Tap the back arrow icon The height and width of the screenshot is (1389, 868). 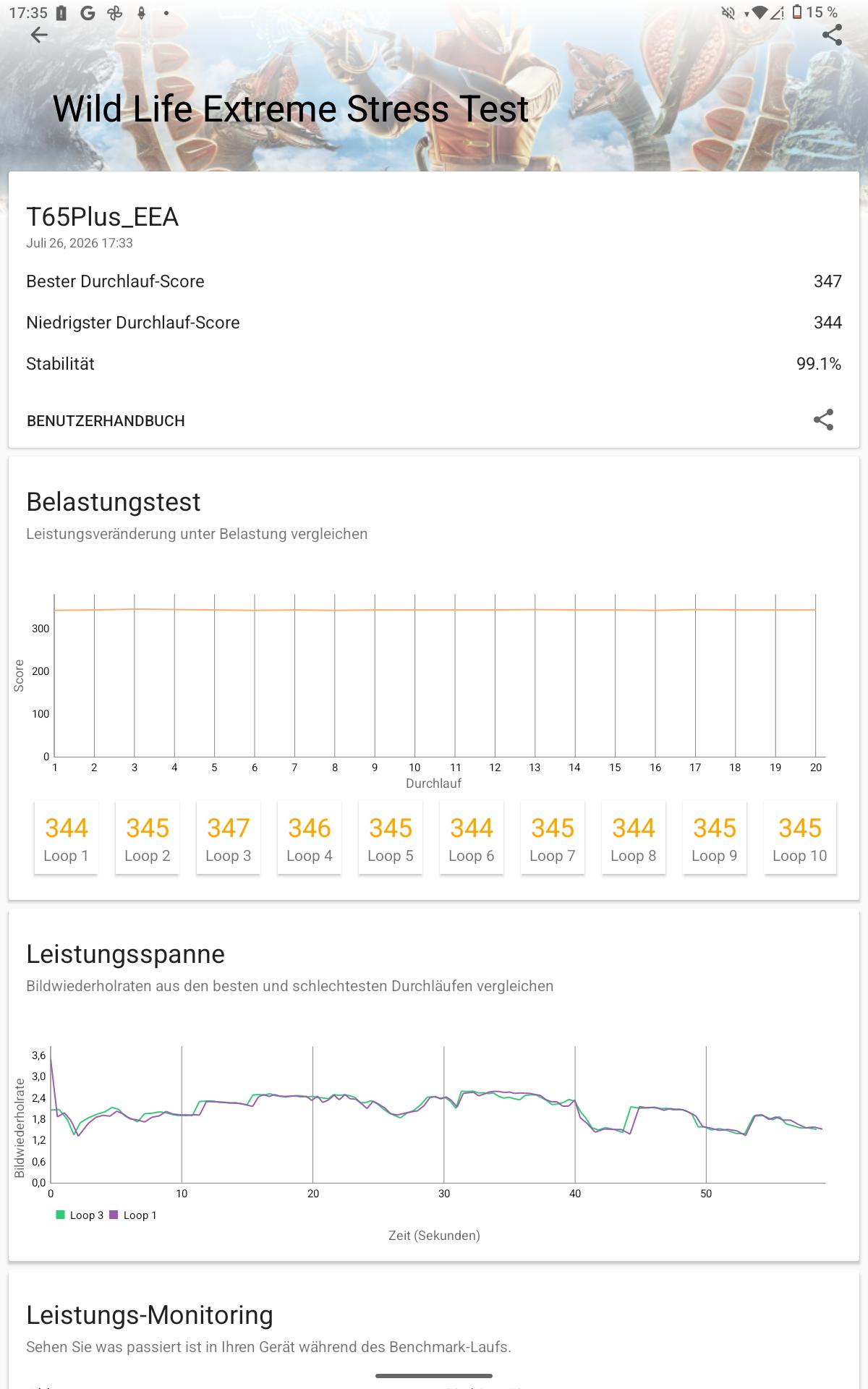(39, 35)
